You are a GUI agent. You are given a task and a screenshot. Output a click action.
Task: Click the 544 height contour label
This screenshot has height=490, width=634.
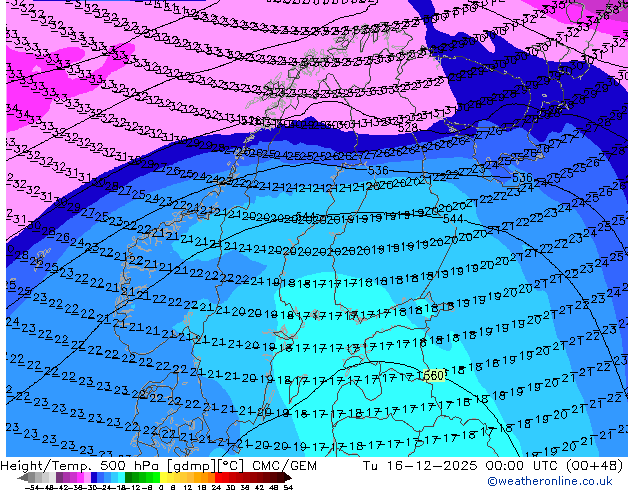(453, 219)
